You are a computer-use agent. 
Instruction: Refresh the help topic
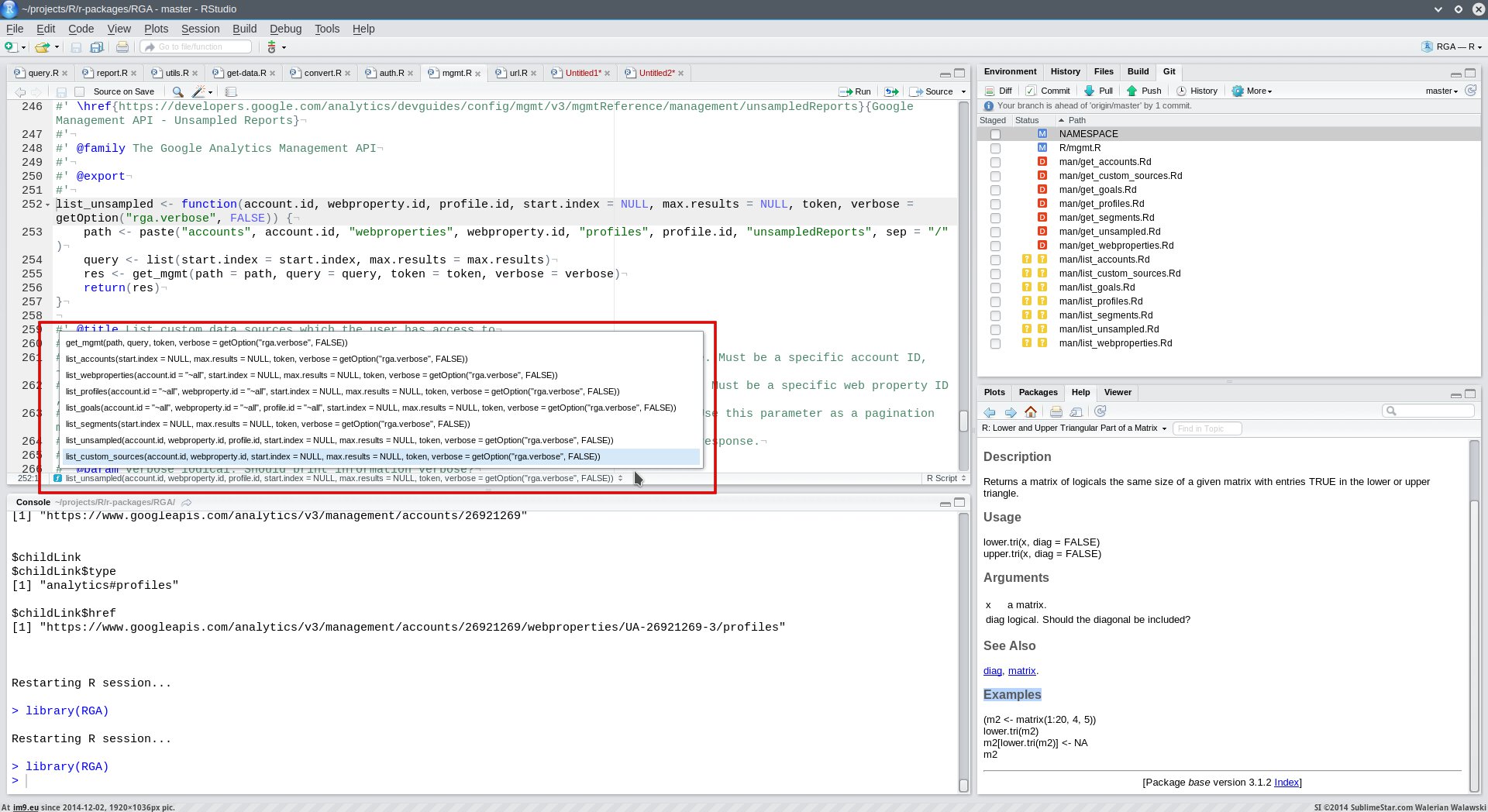[1100, 411]
